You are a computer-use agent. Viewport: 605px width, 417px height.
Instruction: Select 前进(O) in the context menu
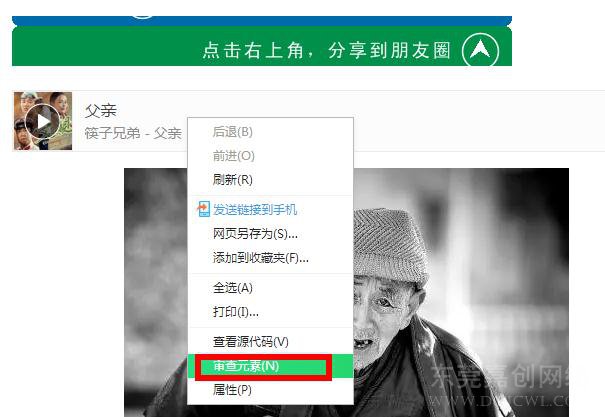pyautogui.click(x=234, y=156)
